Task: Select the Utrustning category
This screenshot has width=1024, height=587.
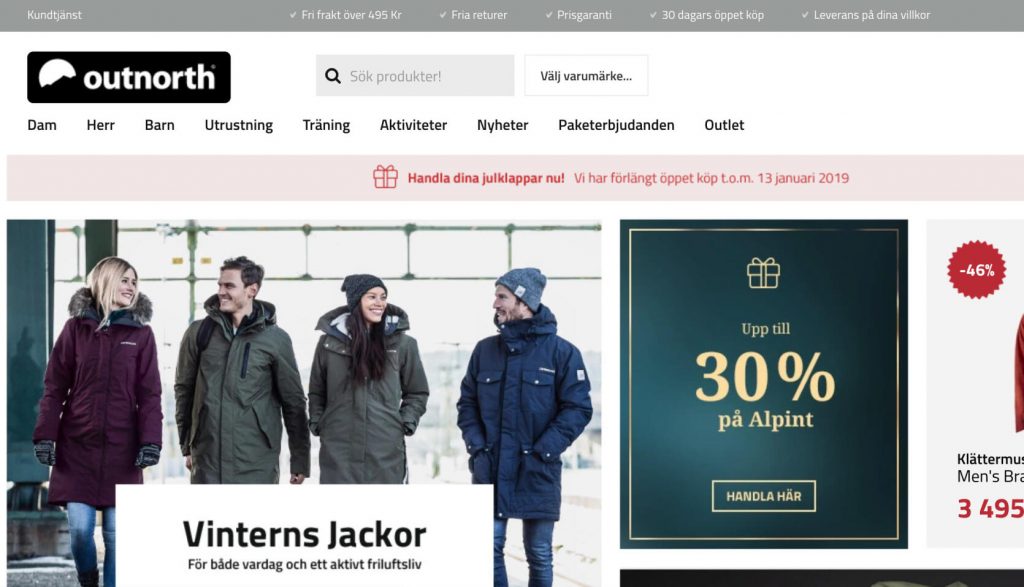Action: (x=238, y=125)
